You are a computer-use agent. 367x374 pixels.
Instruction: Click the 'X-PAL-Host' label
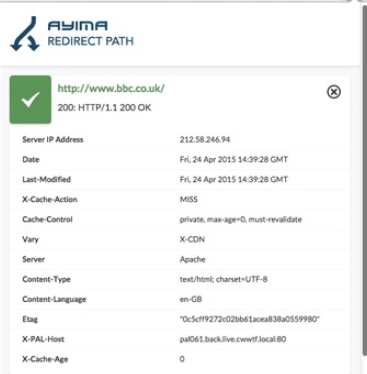point(43,339)
